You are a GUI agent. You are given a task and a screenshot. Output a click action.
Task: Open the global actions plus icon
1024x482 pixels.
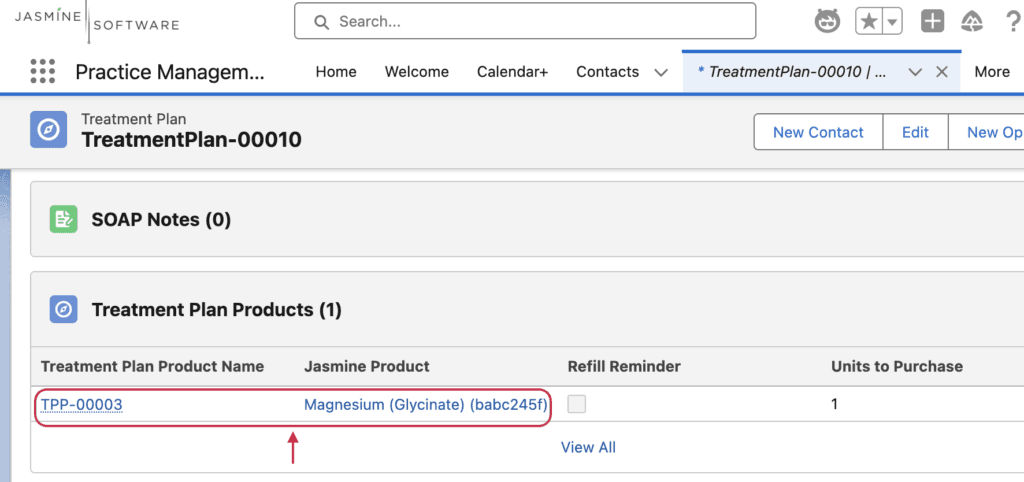pos(933,22)
